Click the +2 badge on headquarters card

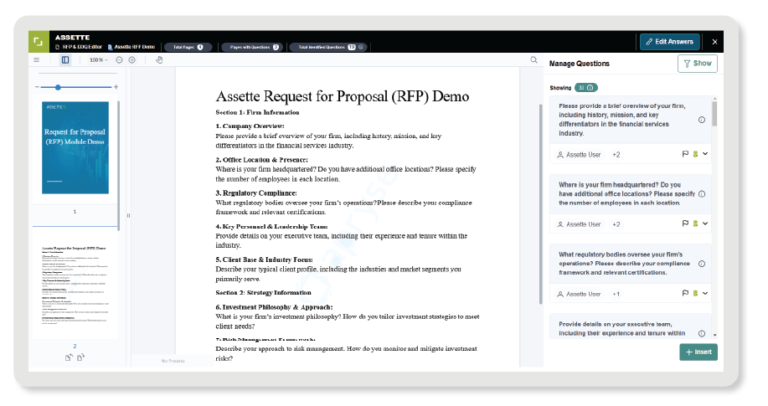616,224
